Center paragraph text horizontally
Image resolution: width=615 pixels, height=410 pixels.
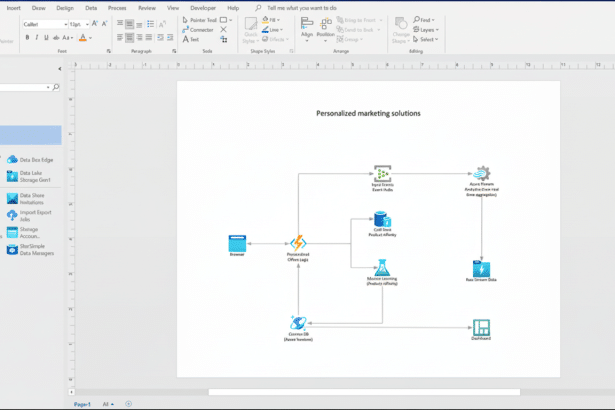click(x=129, y=38)
